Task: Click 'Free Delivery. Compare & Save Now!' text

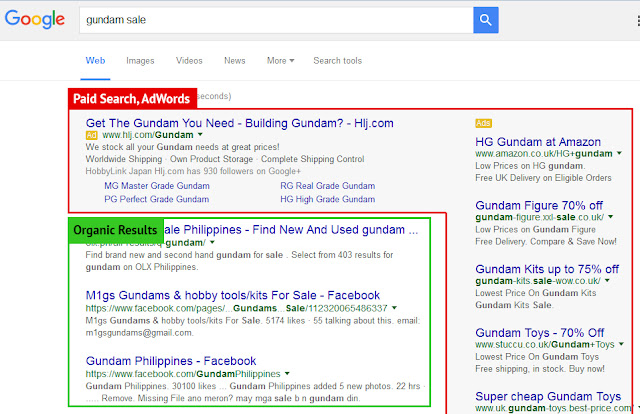Action: (546, 242)
